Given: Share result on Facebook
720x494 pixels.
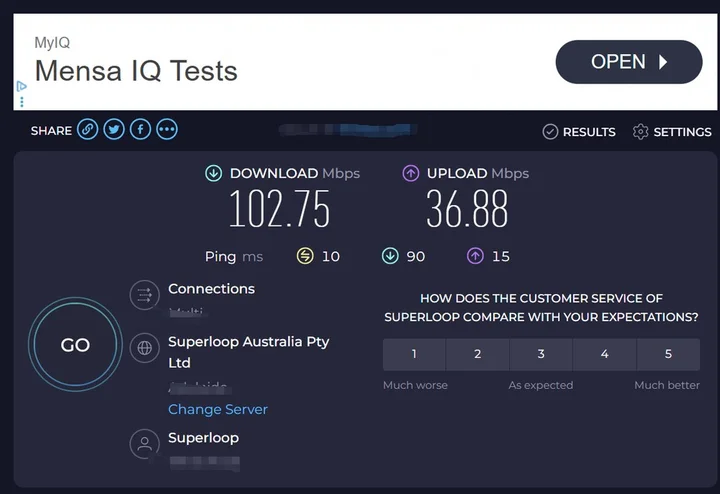Looking at the screenshot, I should [140, 129].
